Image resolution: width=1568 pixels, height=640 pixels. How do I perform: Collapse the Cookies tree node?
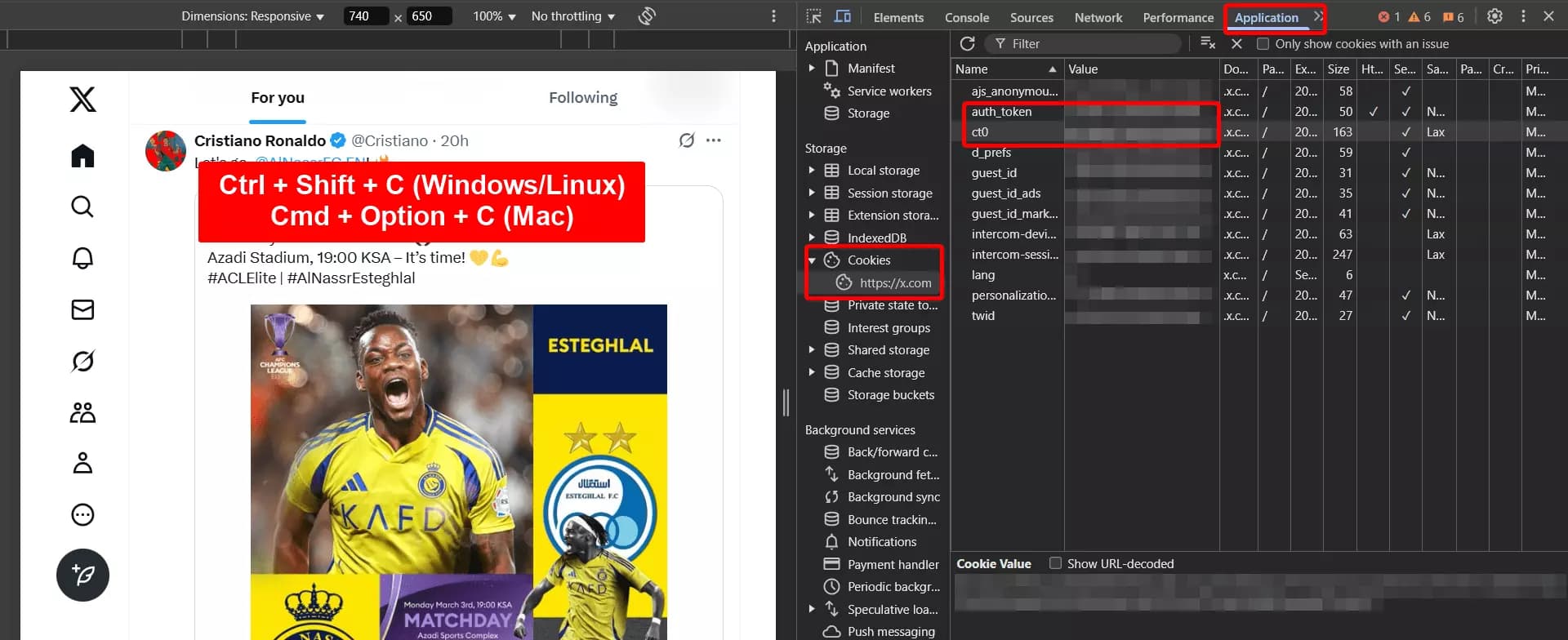(812, 260)
